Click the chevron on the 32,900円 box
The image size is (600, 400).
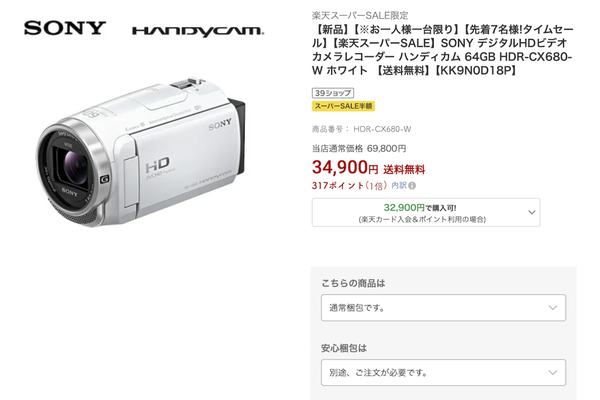[532, 212]
